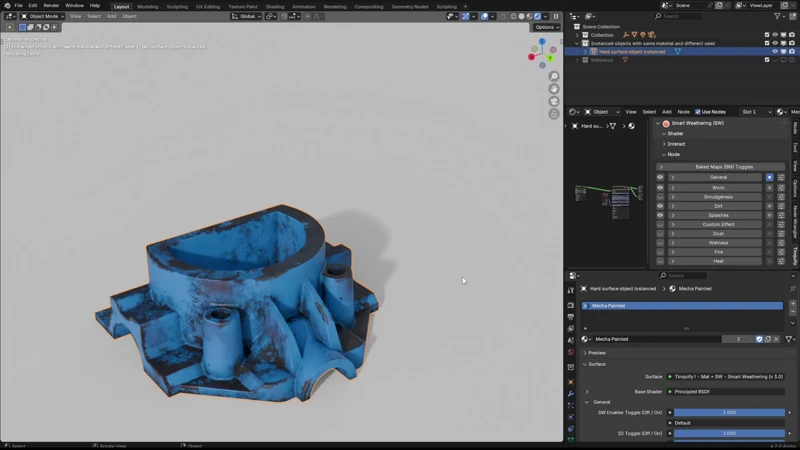Open the Output properties tab icon
Screen dimensions: 800x450
point(570,317)
